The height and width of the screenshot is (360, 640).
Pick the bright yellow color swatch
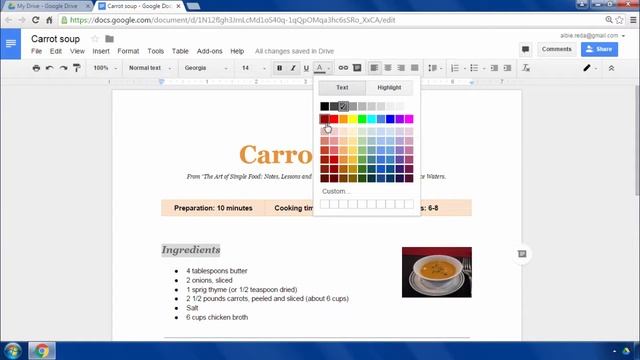353,119
